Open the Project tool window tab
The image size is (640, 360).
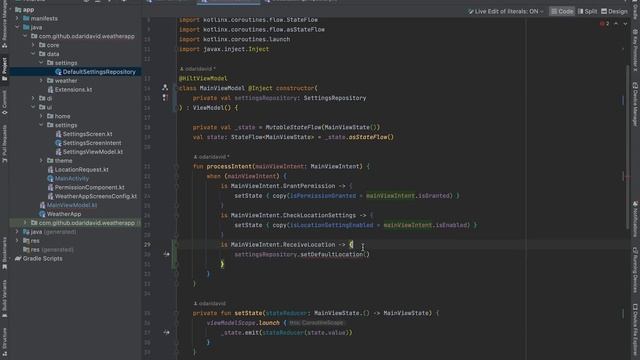click(4, 69)
